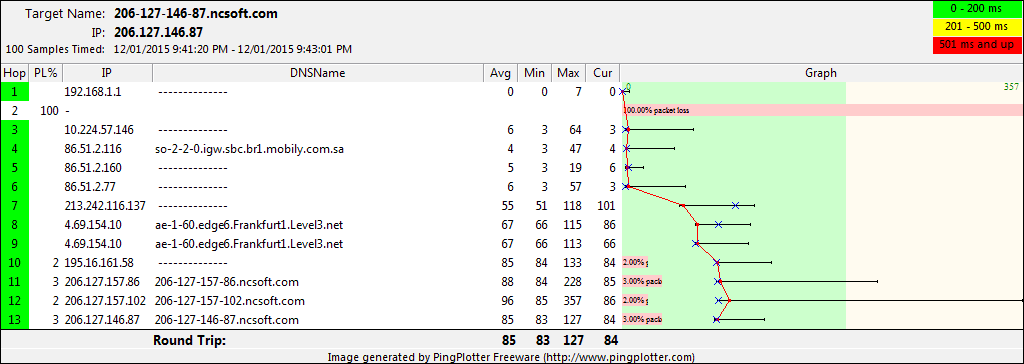Click the Graph column header

821,73
